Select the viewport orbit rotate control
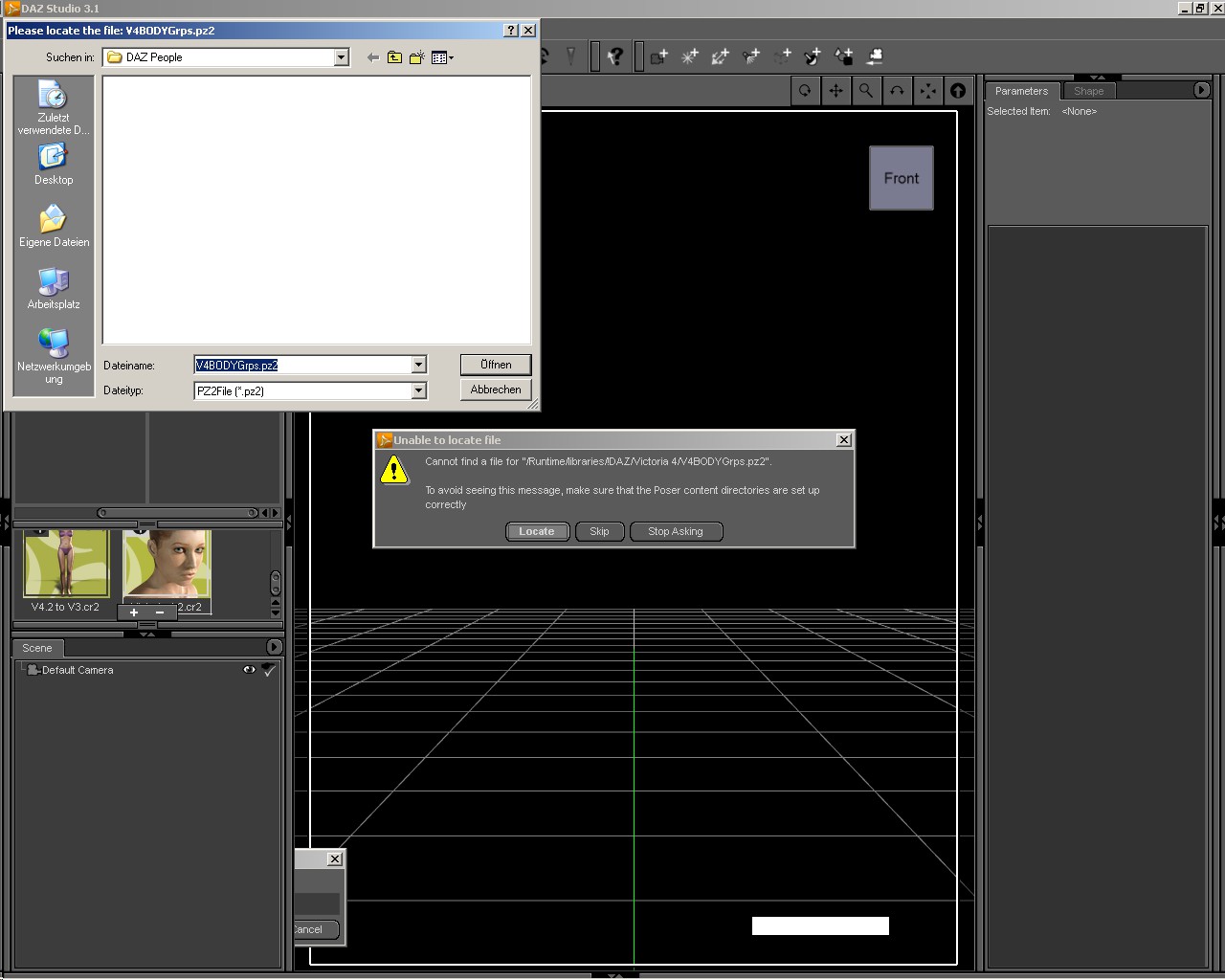 coord(805,91)
